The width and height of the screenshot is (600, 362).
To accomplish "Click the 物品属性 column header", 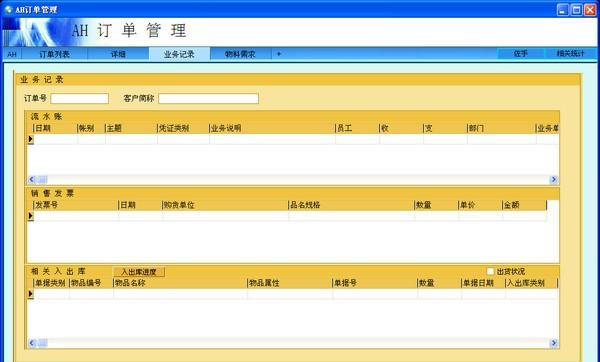I will coord(290,283).
